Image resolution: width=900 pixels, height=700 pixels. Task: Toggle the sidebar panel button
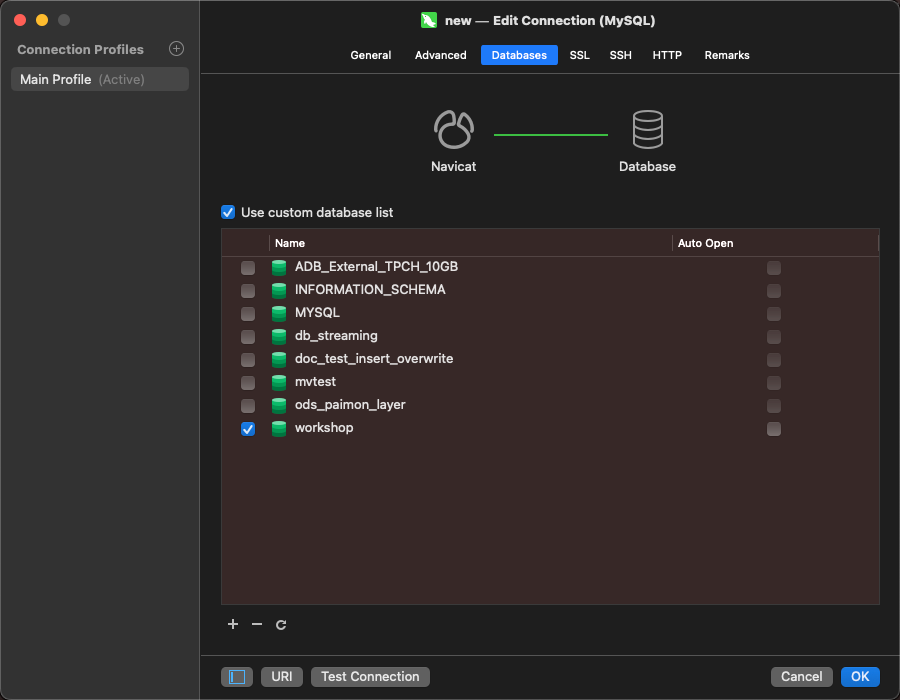point(237,677)
